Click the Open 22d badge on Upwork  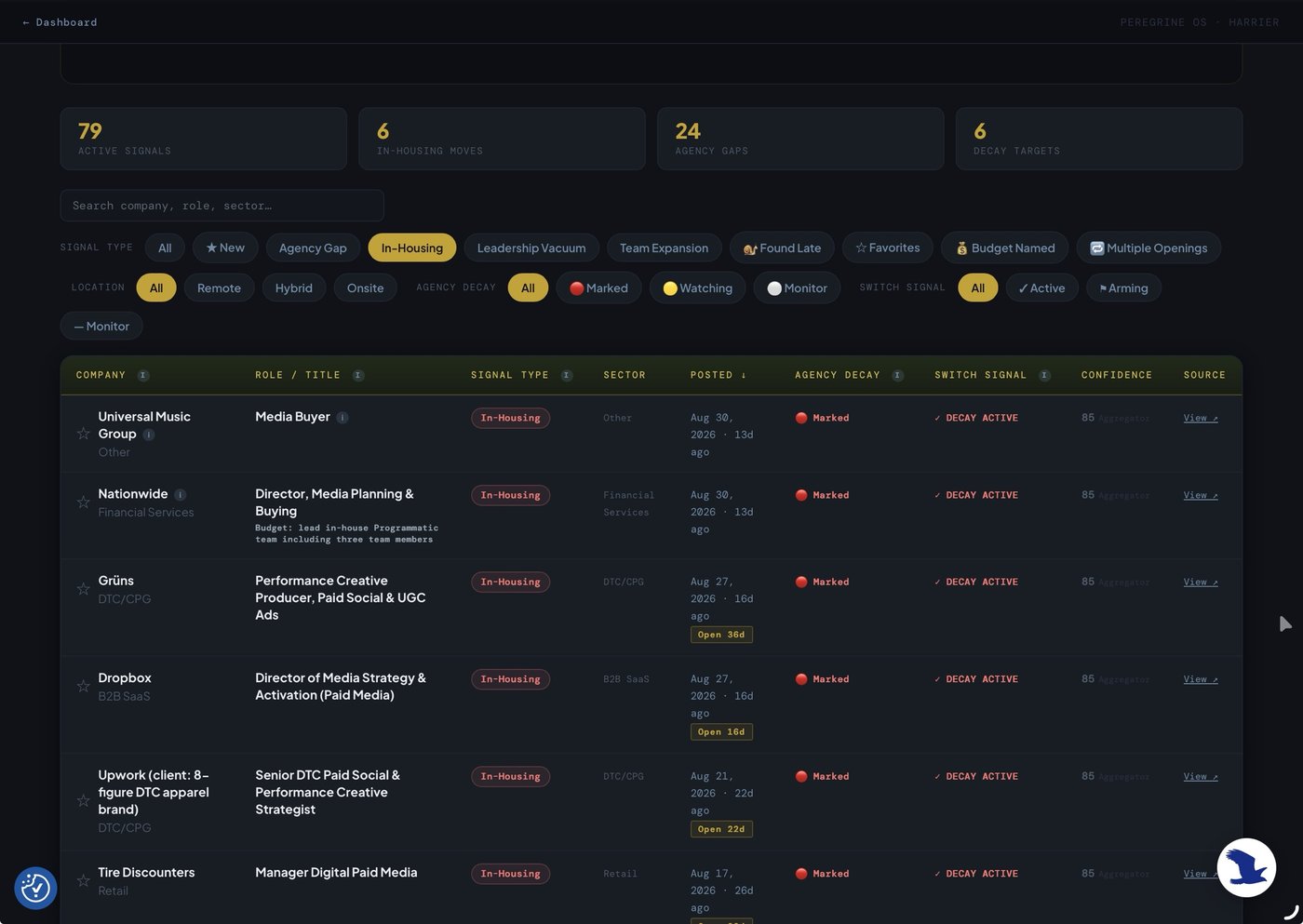pos(721,829)
